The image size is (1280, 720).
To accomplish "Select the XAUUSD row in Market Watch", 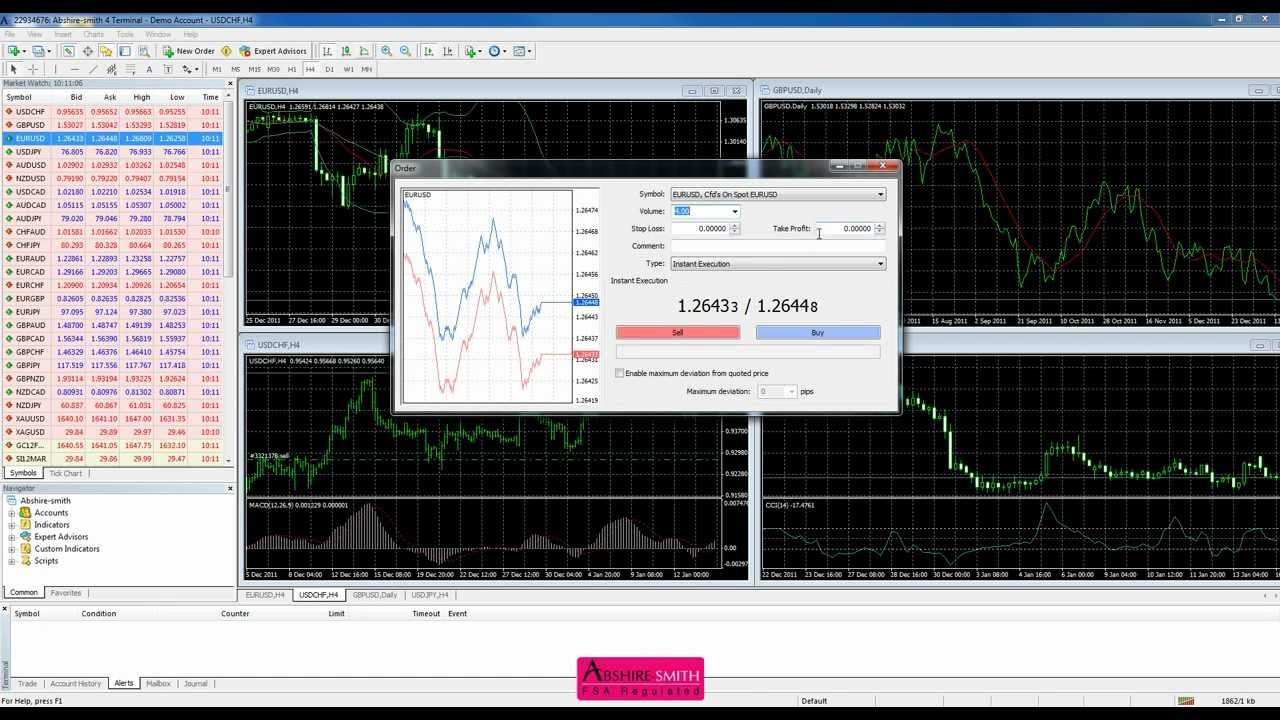I will tap(112, 419).
